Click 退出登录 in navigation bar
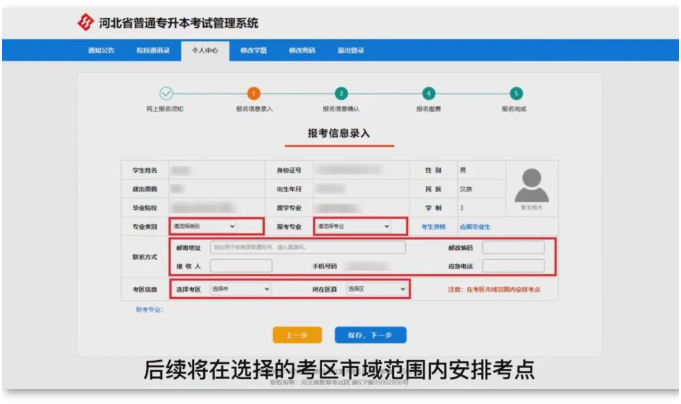Screen dimensions: 681x404 [x=351, y=49]
